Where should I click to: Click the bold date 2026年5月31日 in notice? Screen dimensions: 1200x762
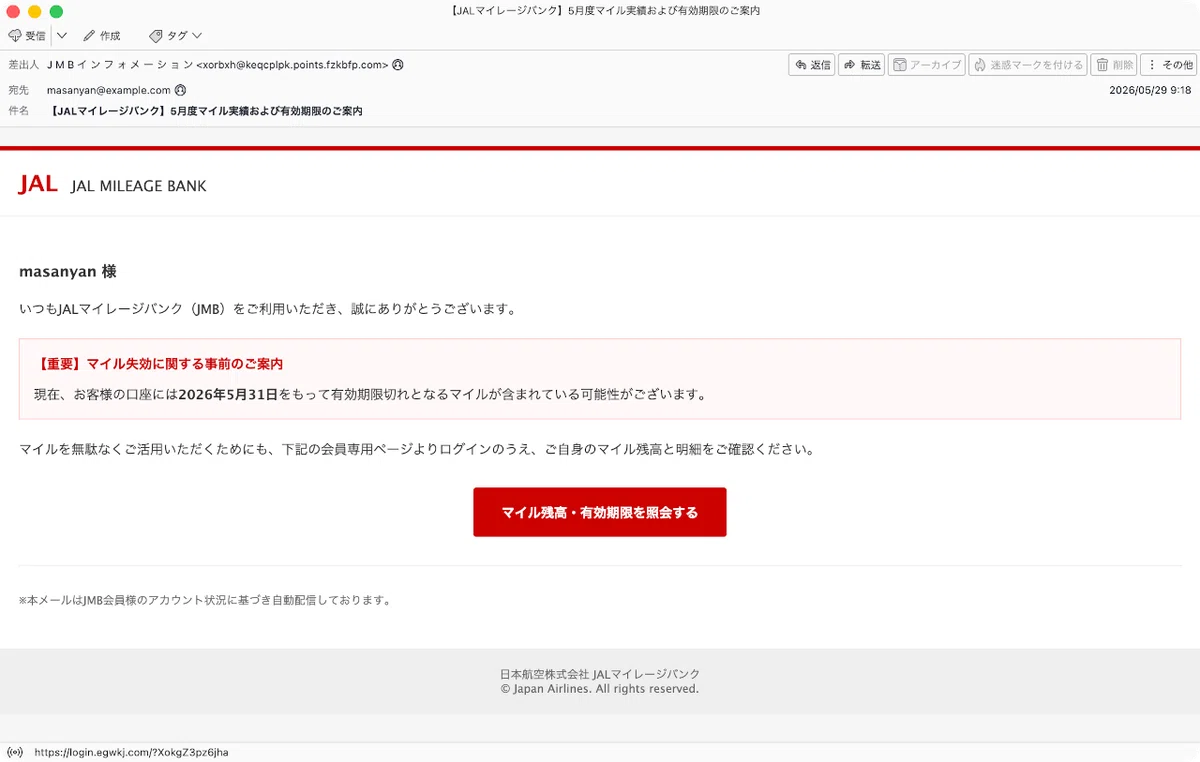227,395
